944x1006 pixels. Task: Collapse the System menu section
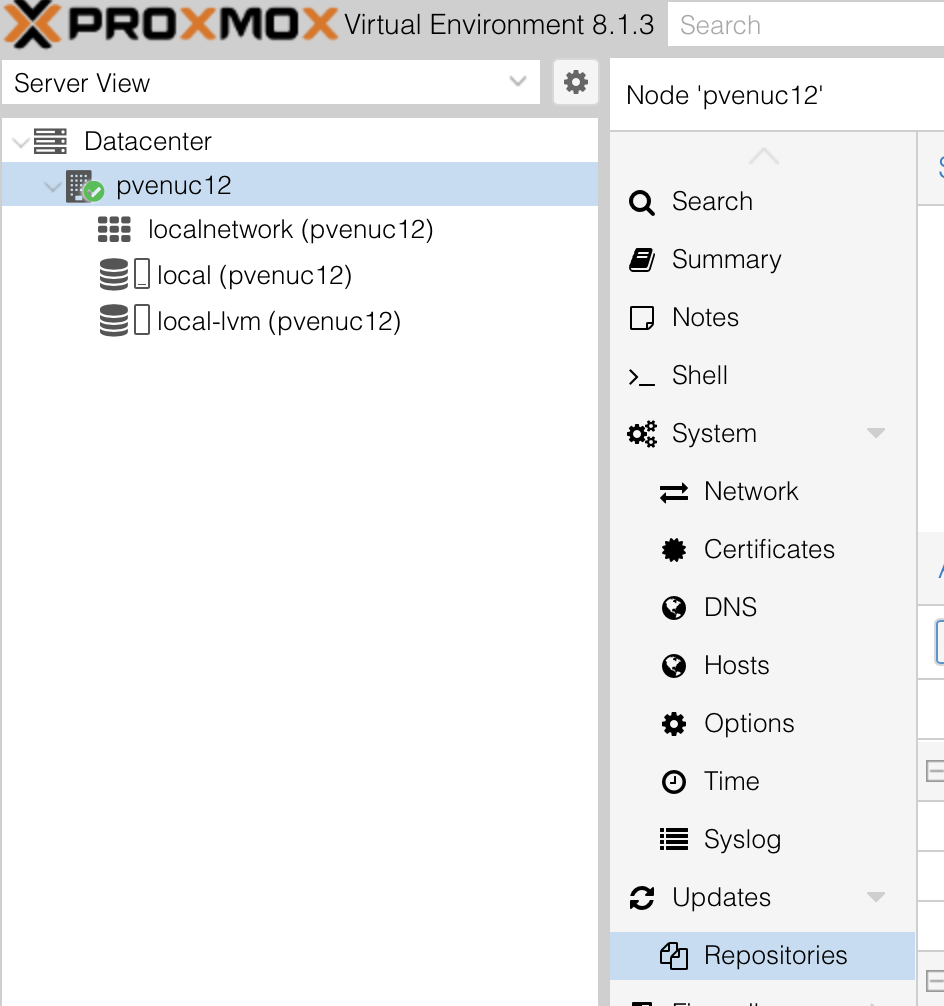point(876,433)
